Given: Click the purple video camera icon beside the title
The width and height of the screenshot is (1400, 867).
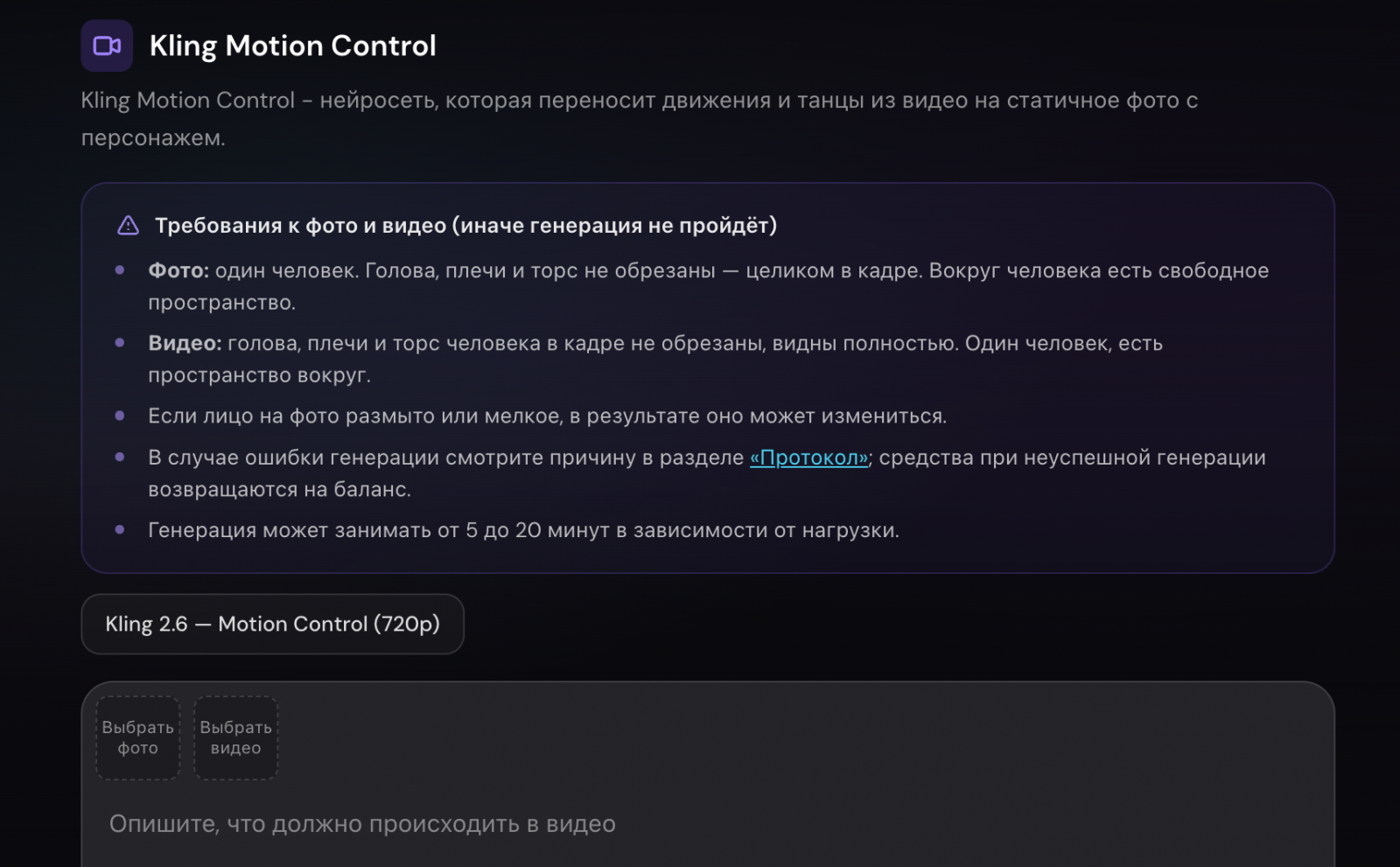Looking at the screenshot, I should pyautogui.click(x=106, y=45).
